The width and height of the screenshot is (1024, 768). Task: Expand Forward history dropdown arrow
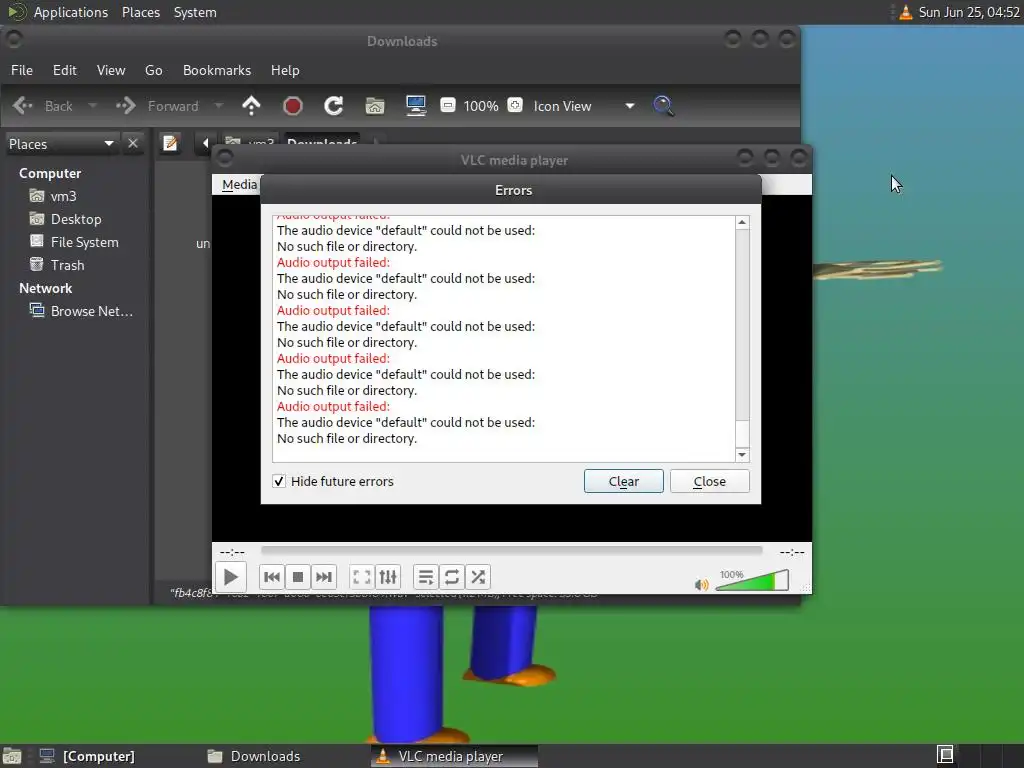point(219,106)
